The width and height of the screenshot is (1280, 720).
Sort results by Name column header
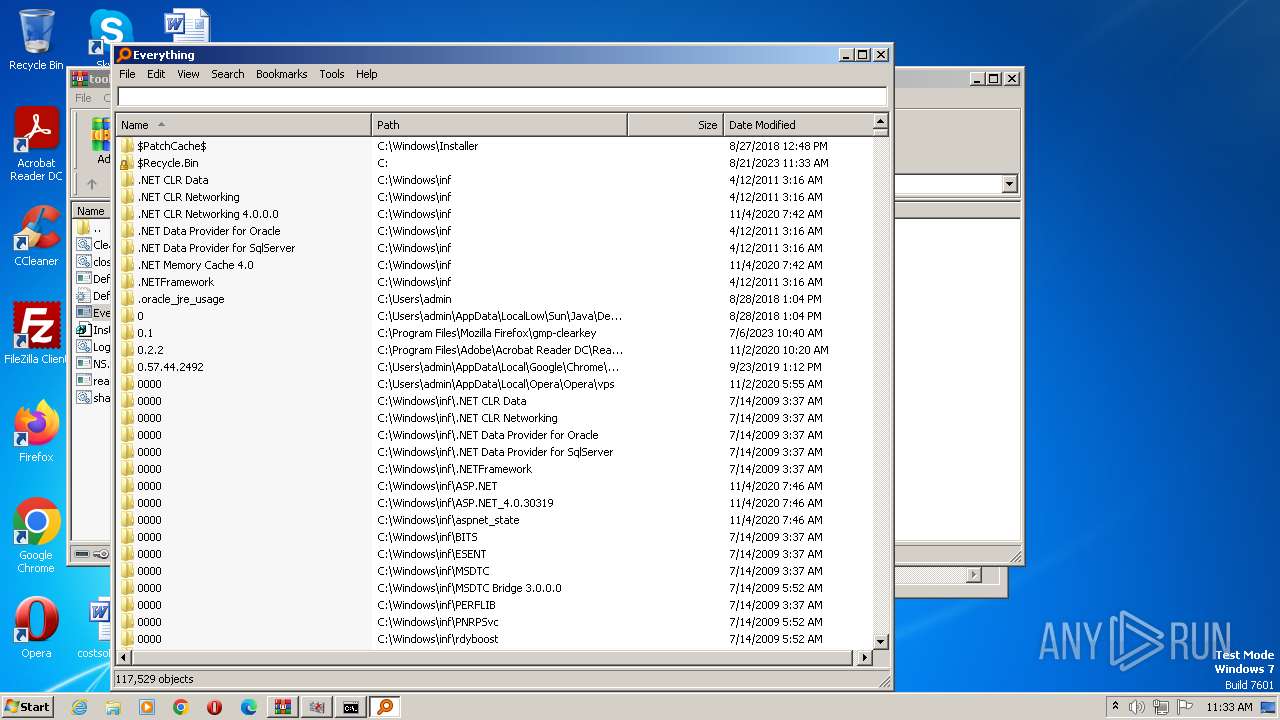coord(243,125)
